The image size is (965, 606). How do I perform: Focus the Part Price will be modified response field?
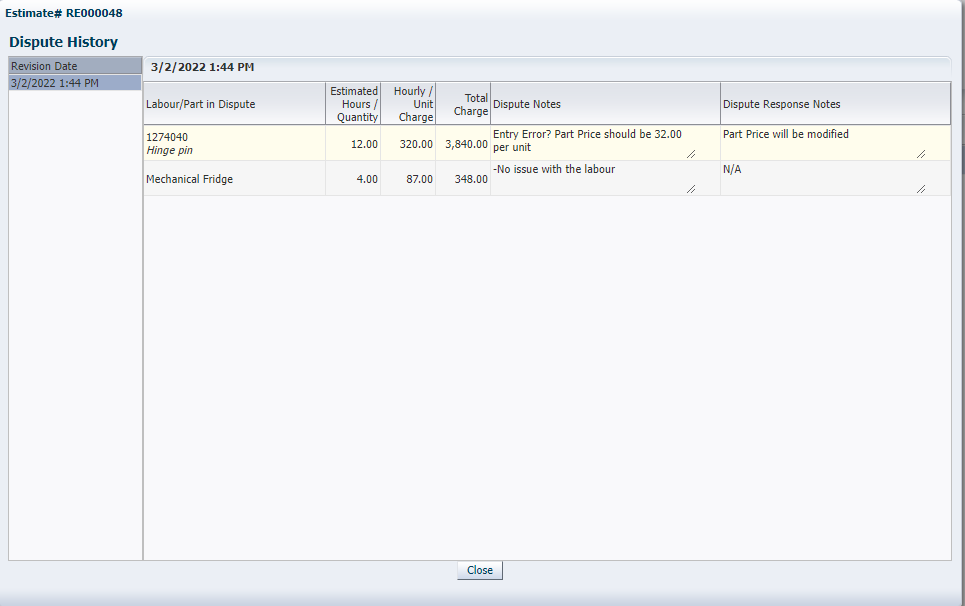point(824,143)
